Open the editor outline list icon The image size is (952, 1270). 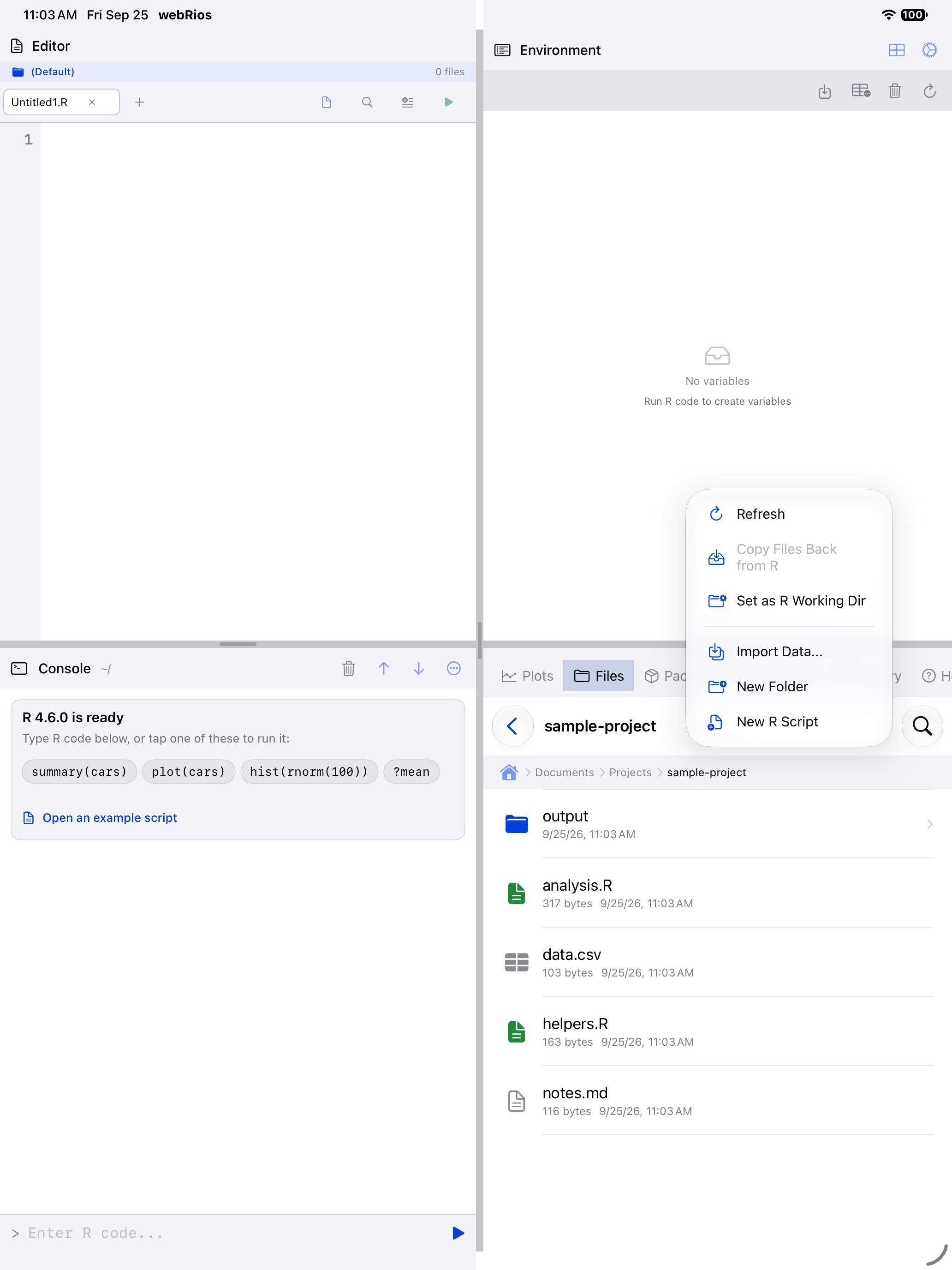point(407,102)
